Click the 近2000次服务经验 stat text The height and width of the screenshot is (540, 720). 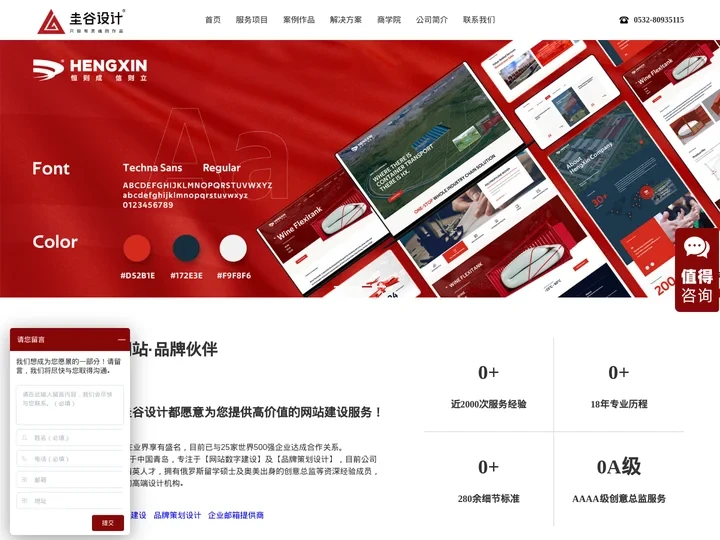tap(489, 404)
